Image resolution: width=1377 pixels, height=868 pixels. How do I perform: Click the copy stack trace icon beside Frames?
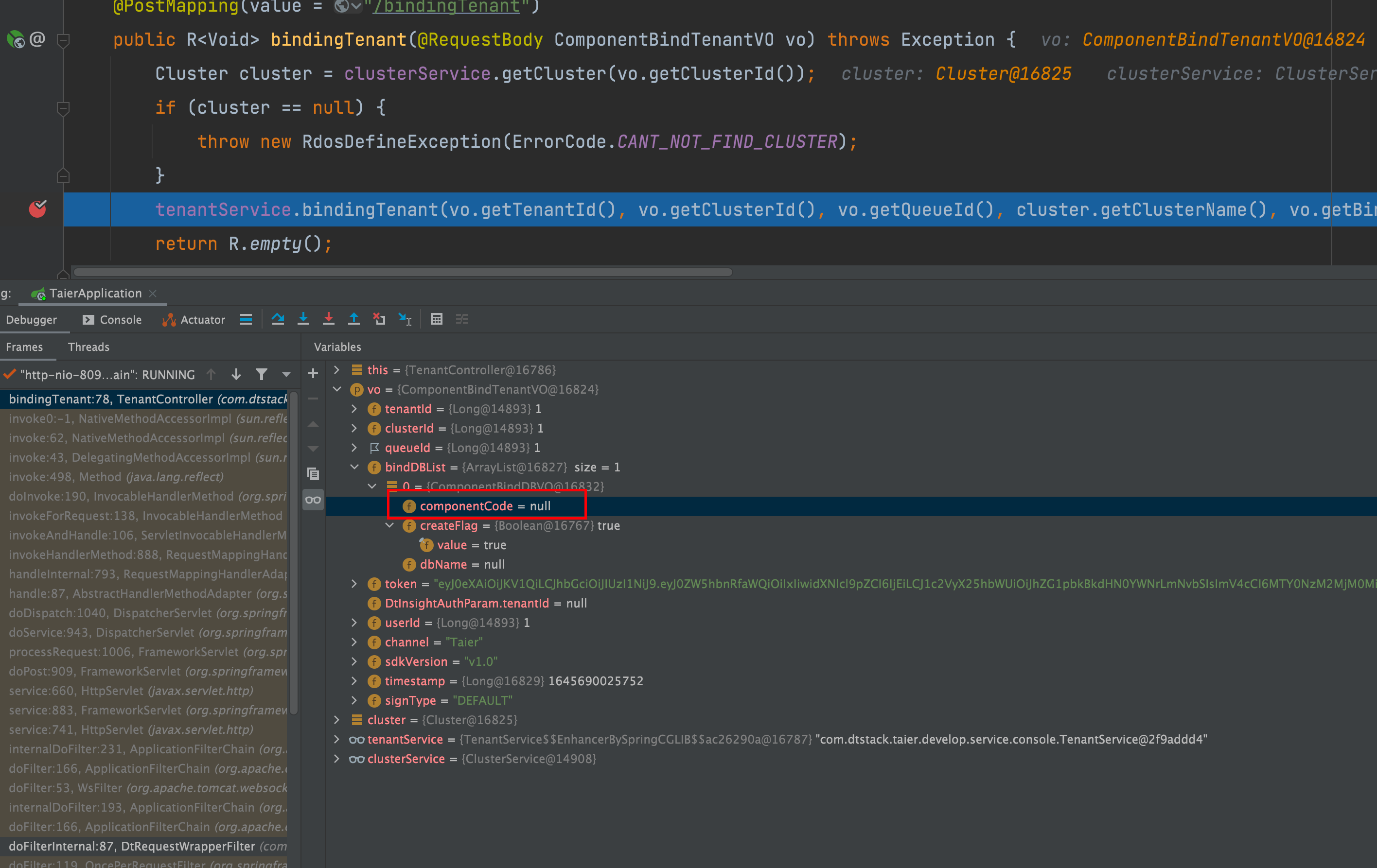click(x=313, y=473)
